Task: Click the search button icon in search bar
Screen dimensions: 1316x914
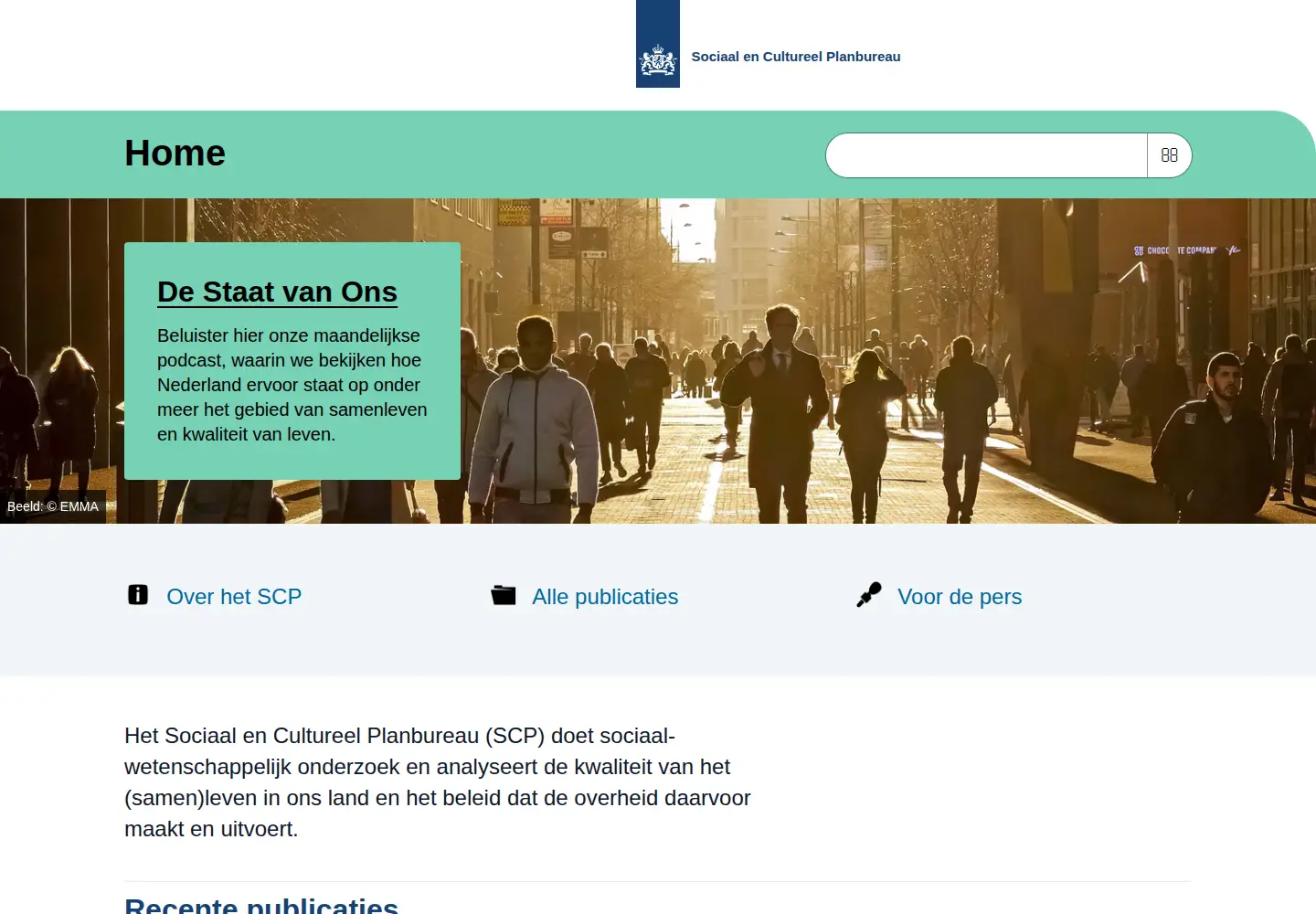Action: click(1169, 155)
